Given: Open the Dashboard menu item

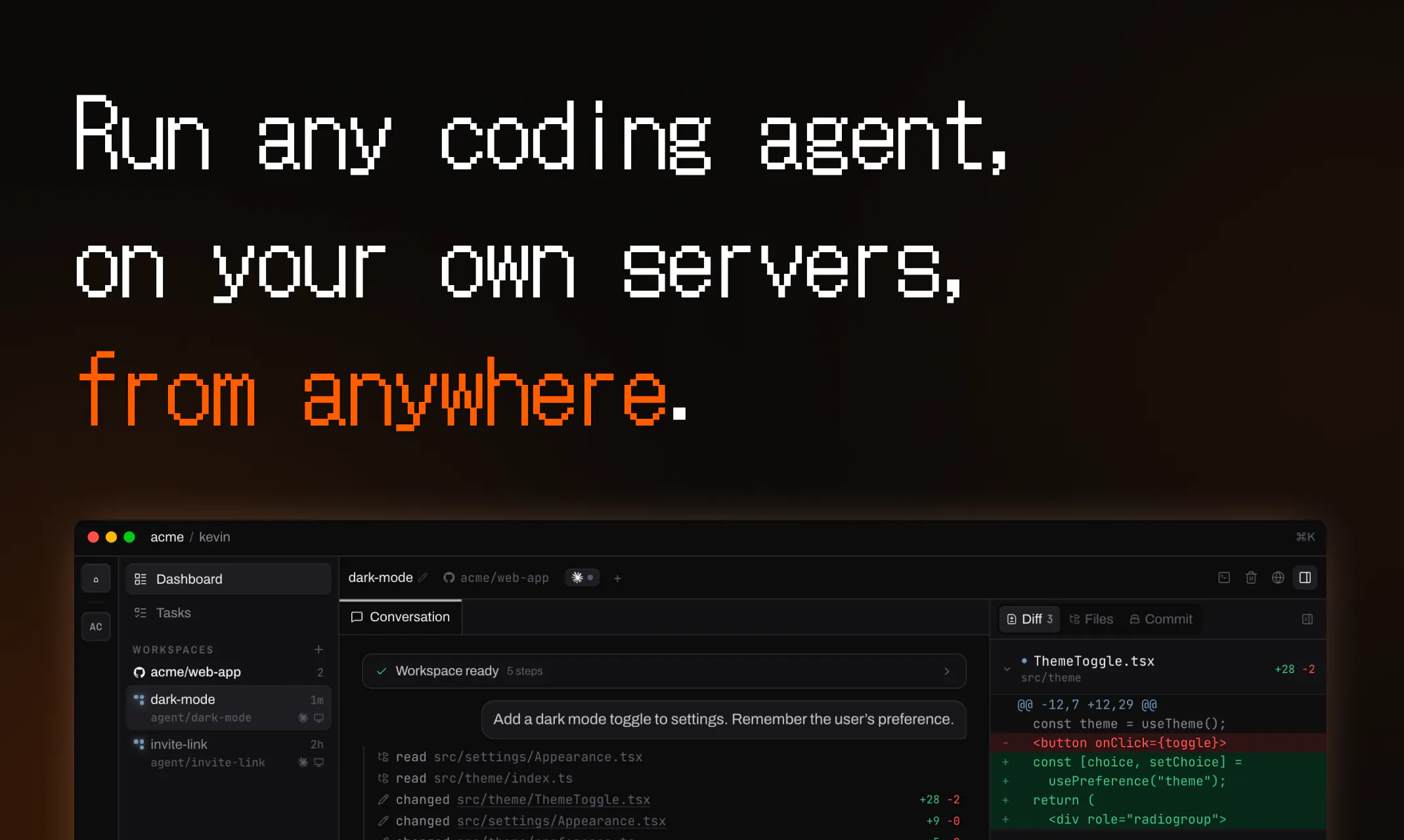Looking at the screenshot, I should pyautogui.click(x=229, y=579).
